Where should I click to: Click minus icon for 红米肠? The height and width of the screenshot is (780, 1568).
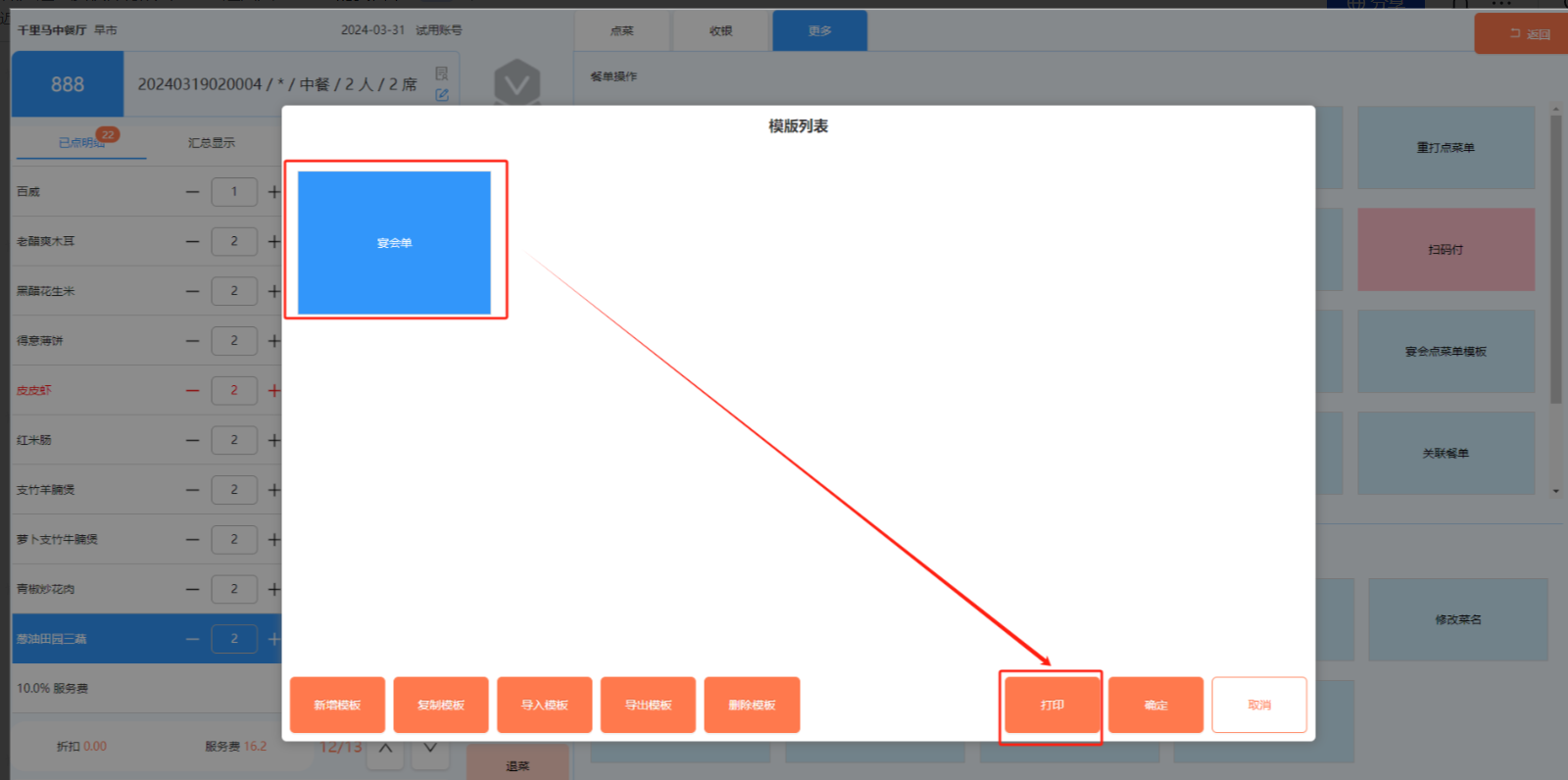[192, 440]
